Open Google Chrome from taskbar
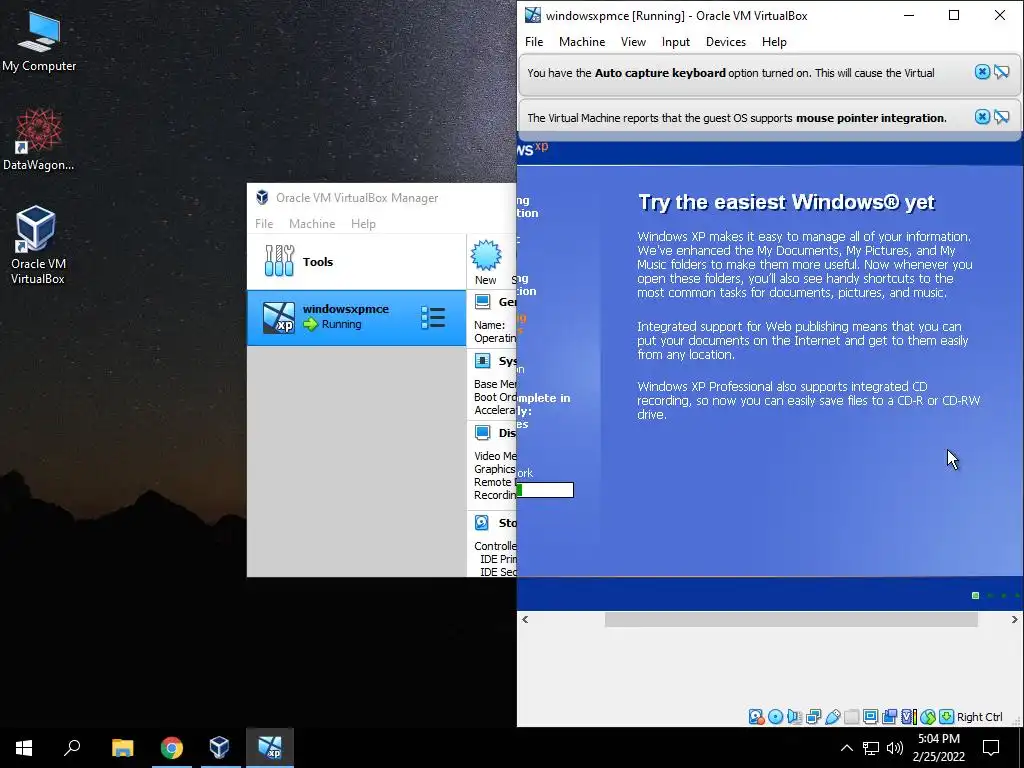Viewport: 1024px width, 768px height. pos(172,747)
